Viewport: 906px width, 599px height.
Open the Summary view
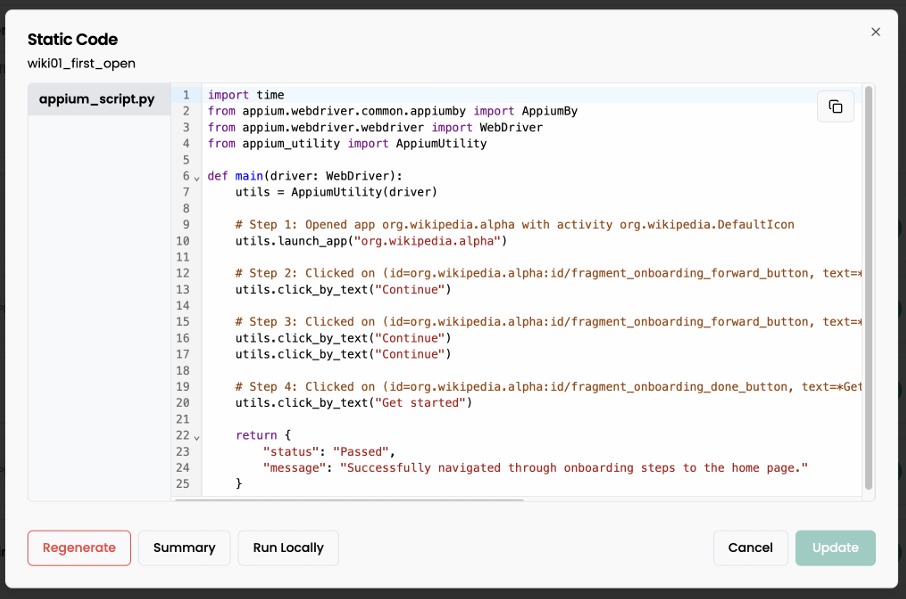pyautogui.click(x=184, y=547)
